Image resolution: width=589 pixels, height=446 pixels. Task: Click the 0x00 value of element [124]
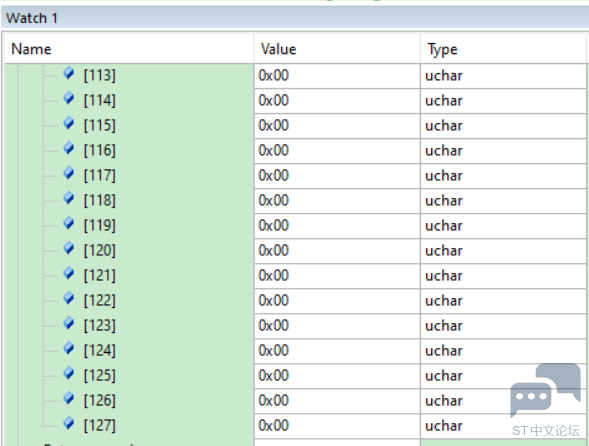point(273,350)
